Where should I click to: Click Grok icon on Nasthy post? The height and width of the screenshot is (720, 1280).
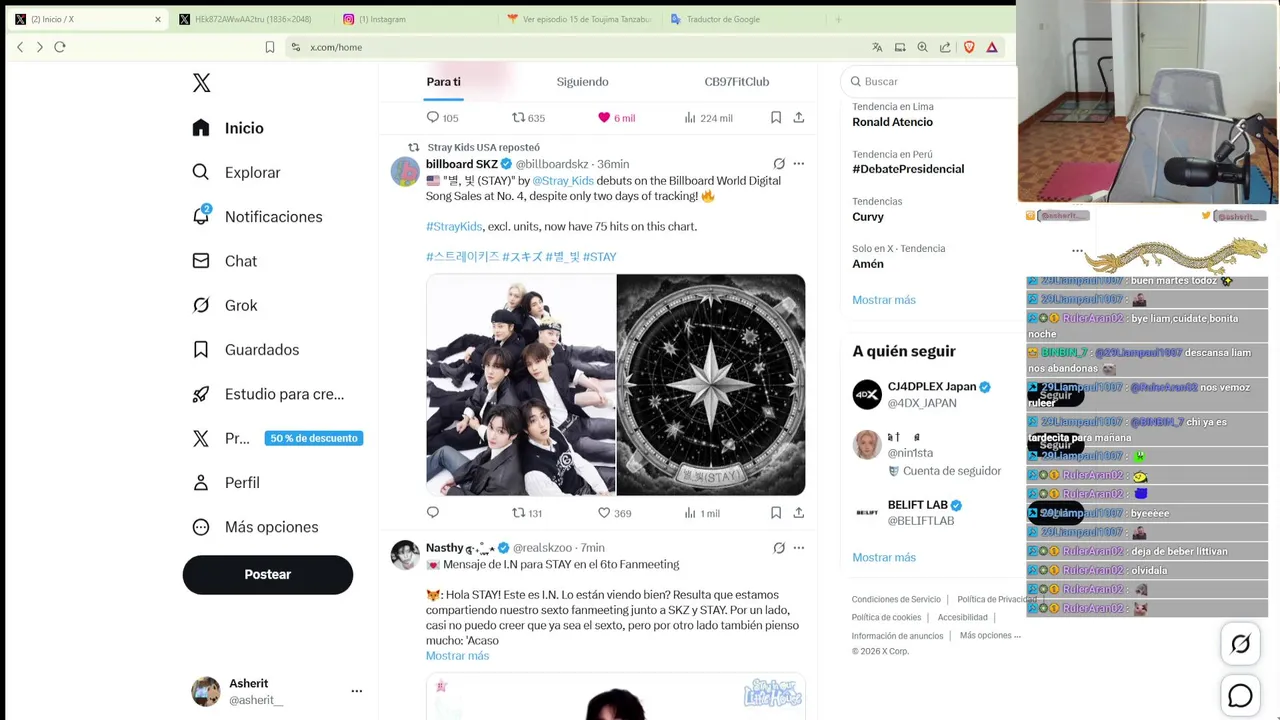(x=779, y=548)
